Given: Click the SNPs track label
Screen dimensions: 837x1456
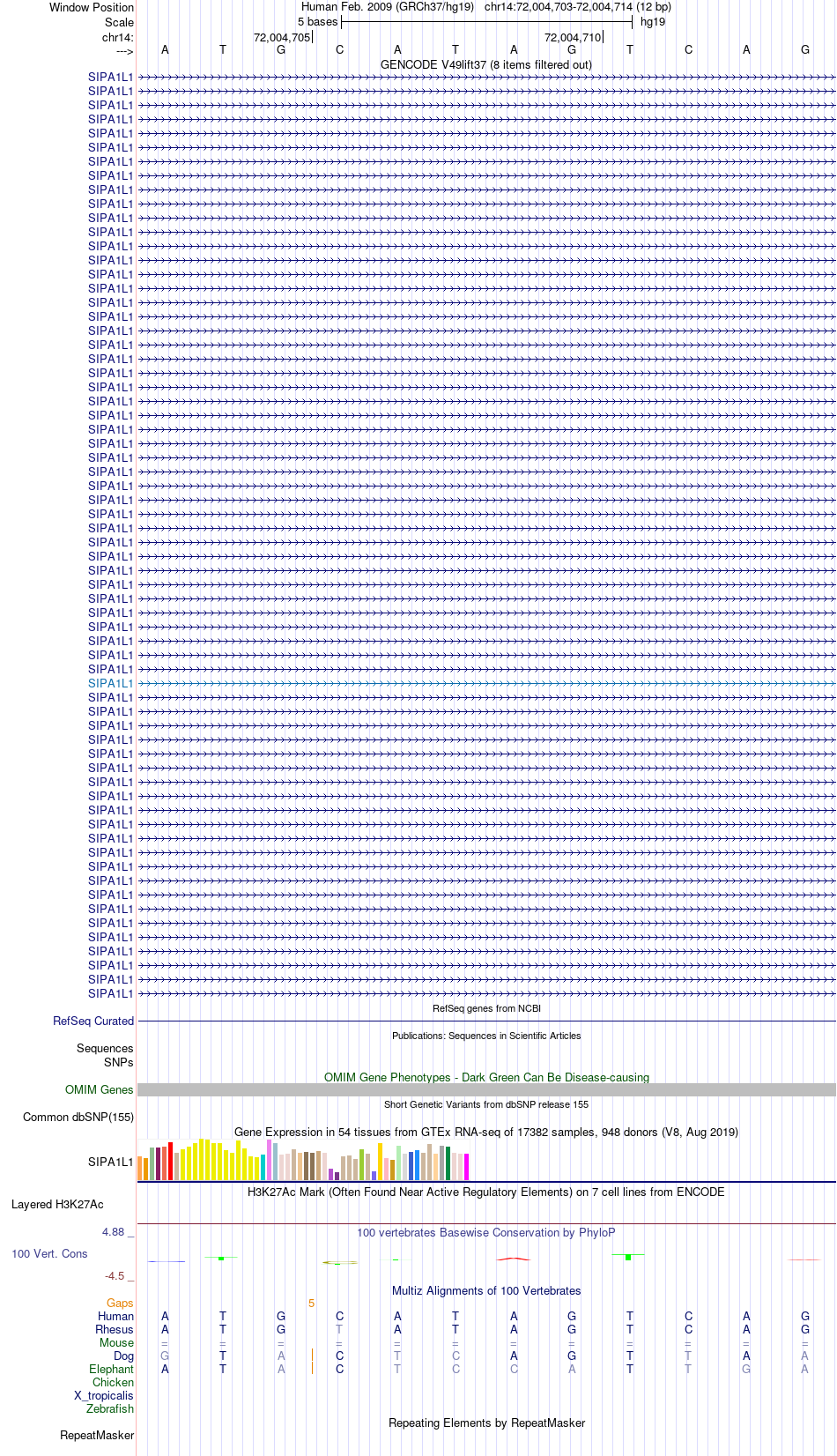Looking at the screenshot, I should (119, 1063).
